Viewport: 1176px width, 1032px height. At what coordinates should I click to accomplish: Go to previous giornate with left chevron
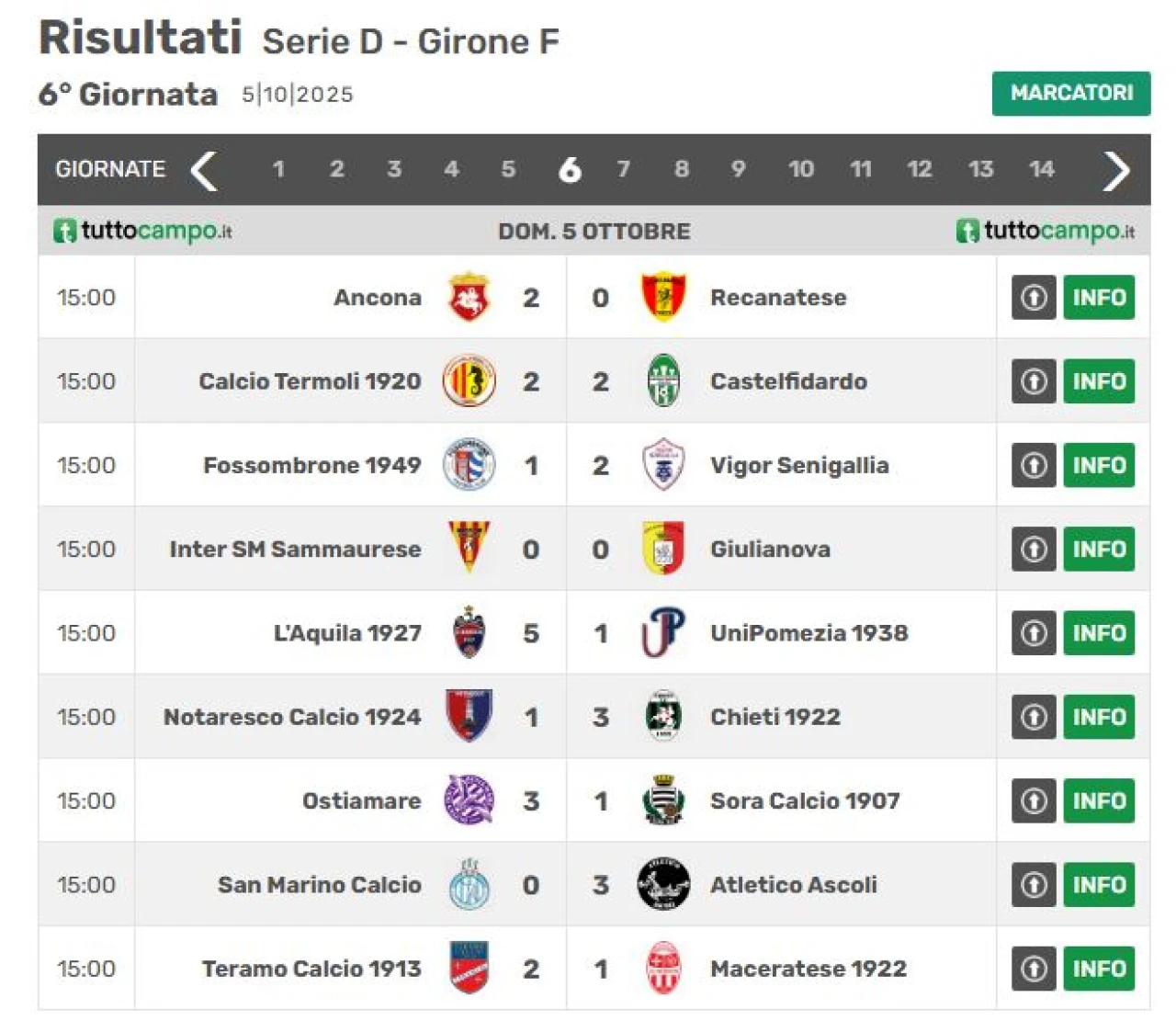tap(203, 170)
